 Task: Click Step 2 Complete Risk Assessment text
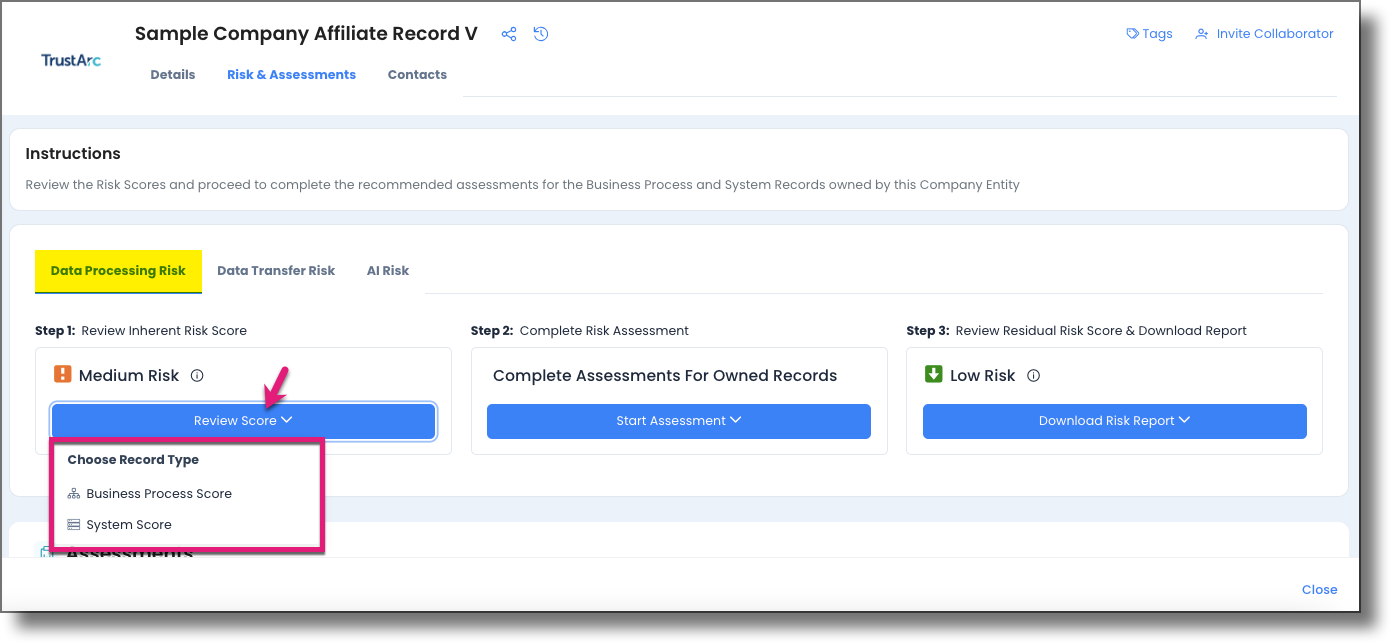click(x=580, y=331)
